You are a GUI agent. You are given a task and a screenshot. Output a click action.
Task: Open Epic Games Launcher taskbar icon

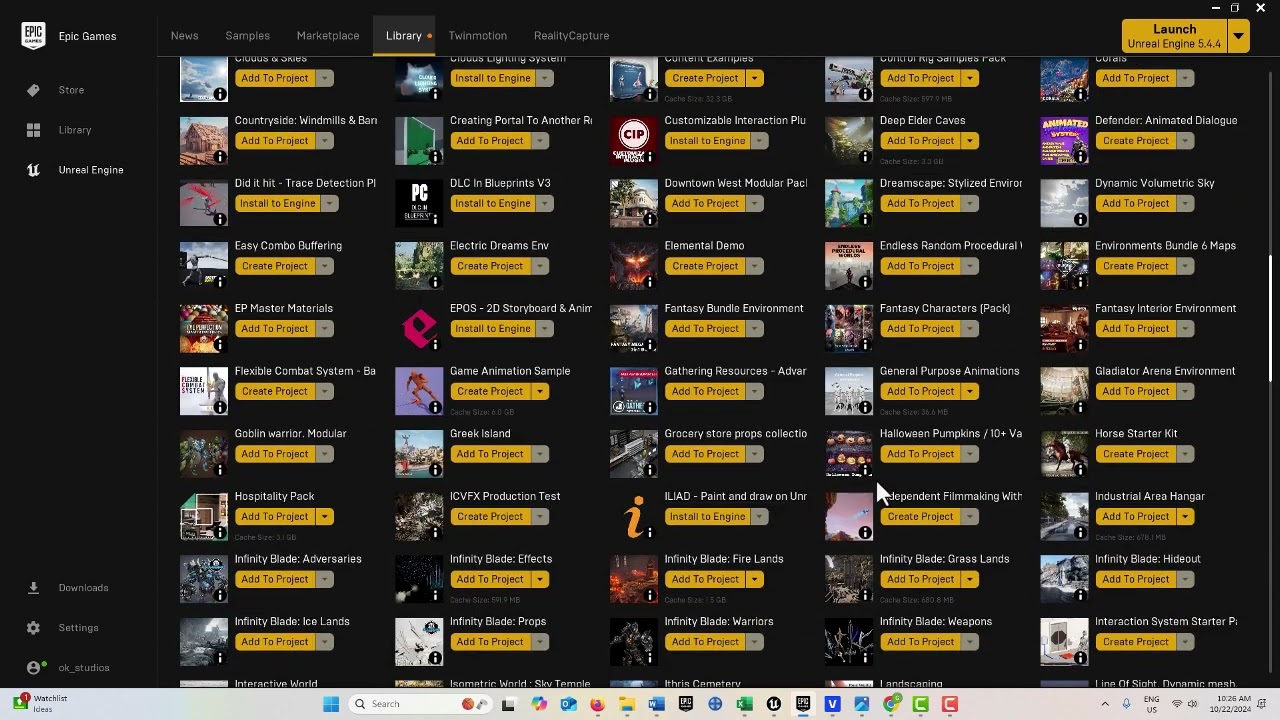(803, 704)
